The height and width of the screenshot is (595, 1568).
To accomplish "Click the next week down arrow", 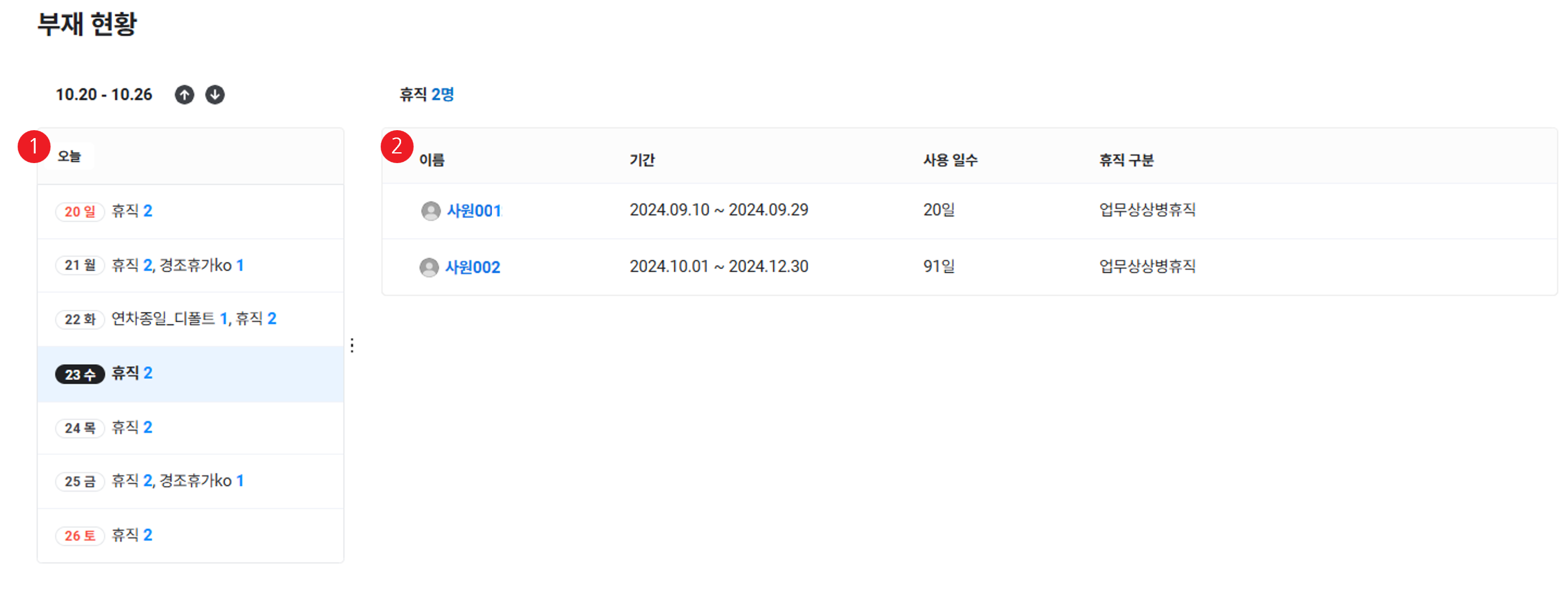I will [215, 95].
